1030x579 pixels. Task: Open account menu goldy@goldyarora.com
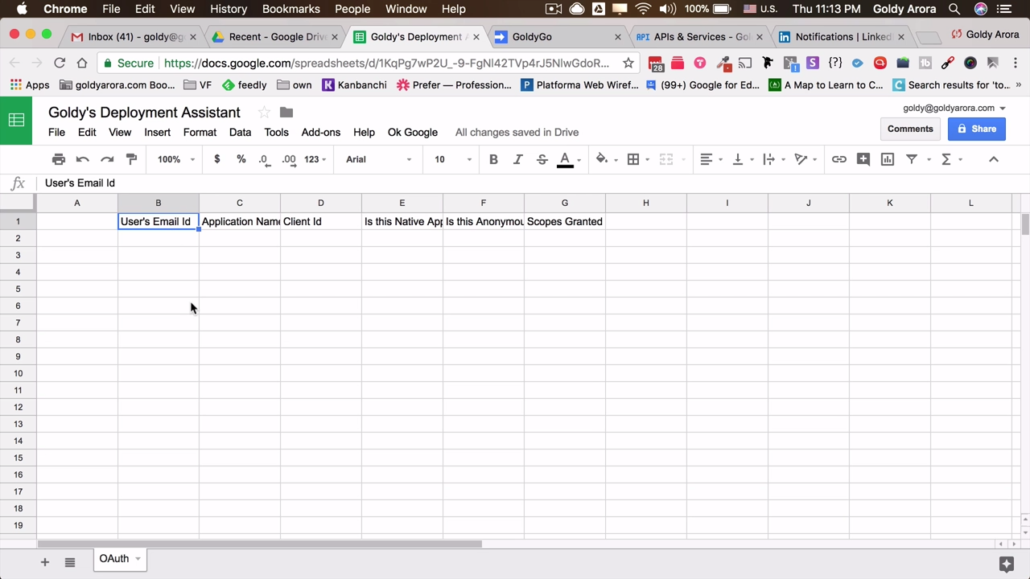(x=954, y=108)
